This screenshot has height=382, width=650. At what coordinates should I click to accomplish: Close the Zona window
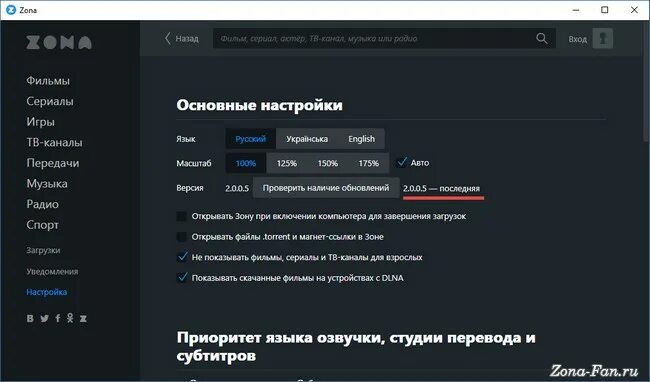pos(634,10)
